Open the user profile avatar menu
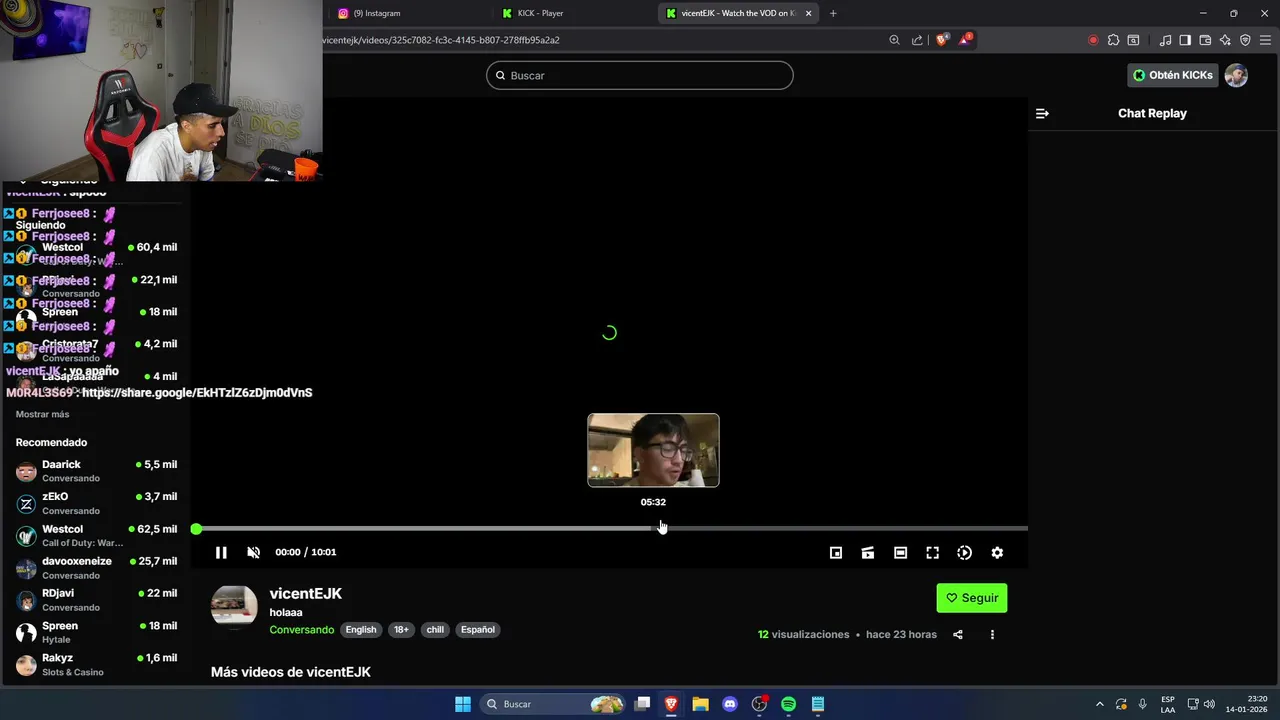 [x=1237, y=75]
